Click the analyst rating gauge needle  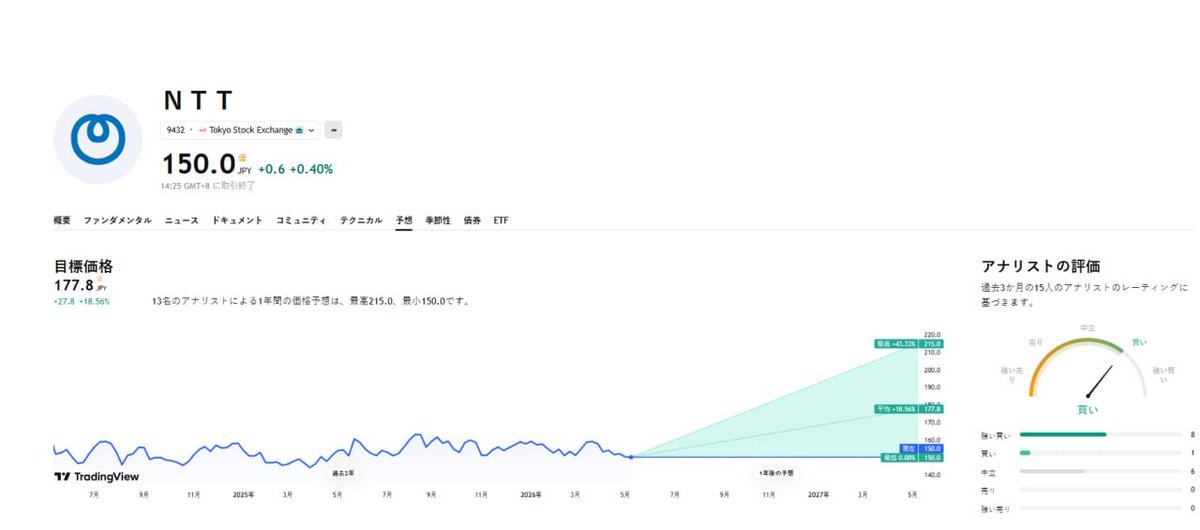tap(1099, 382)
